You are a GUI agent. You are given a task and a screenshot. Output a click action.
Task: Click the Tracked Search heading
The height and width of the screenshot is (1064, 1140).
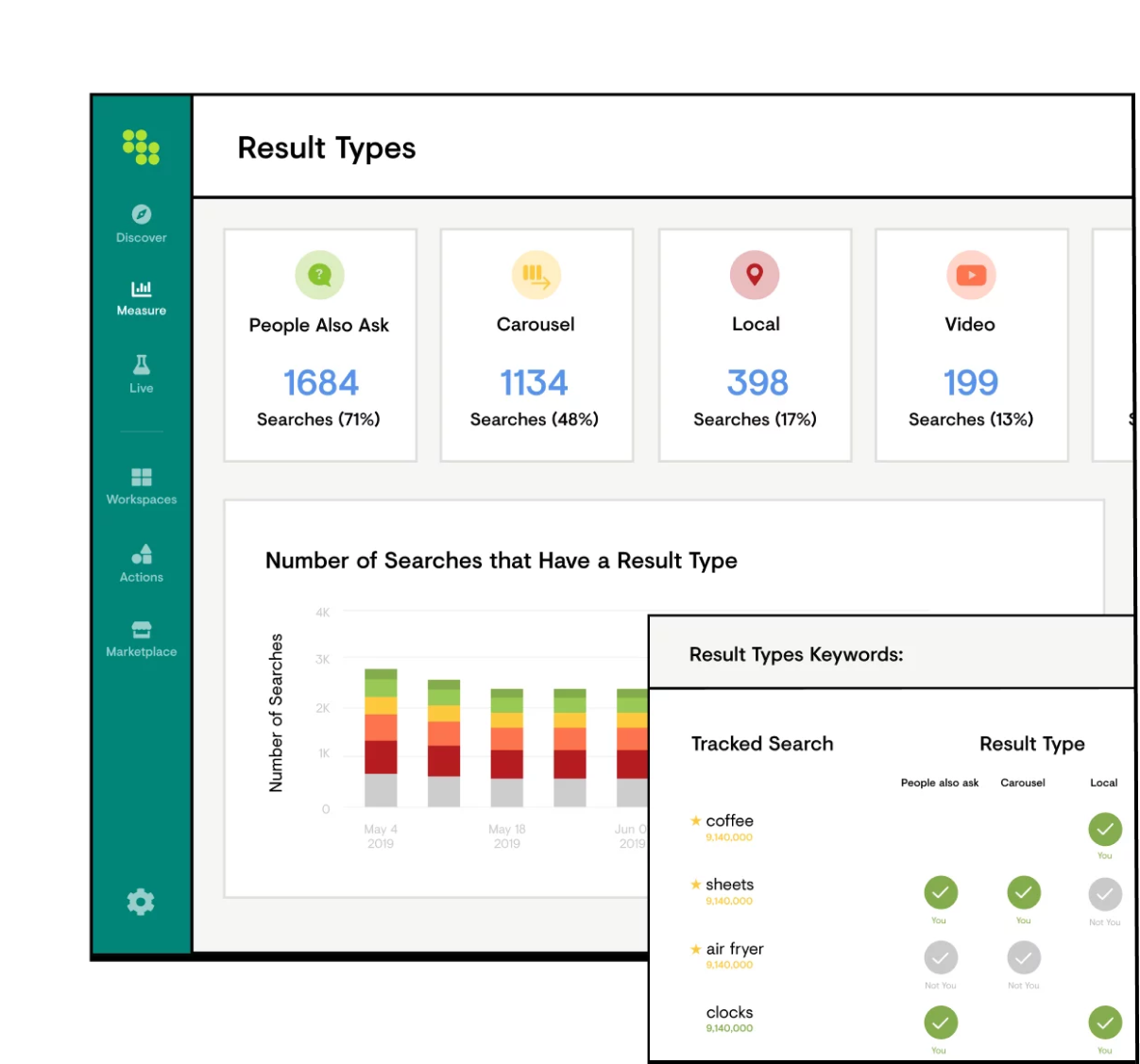[x=762, y=744]
